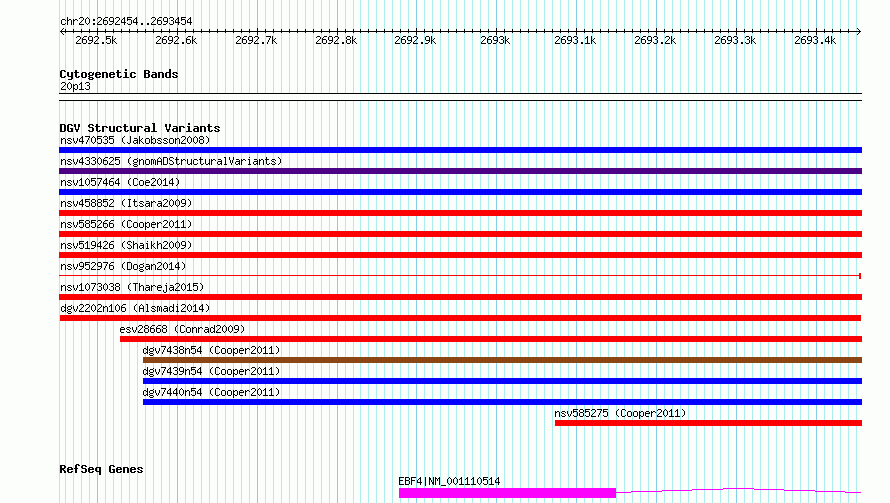
Task: Click the red bar of dgv2202n106
Action: coord(460,318)
